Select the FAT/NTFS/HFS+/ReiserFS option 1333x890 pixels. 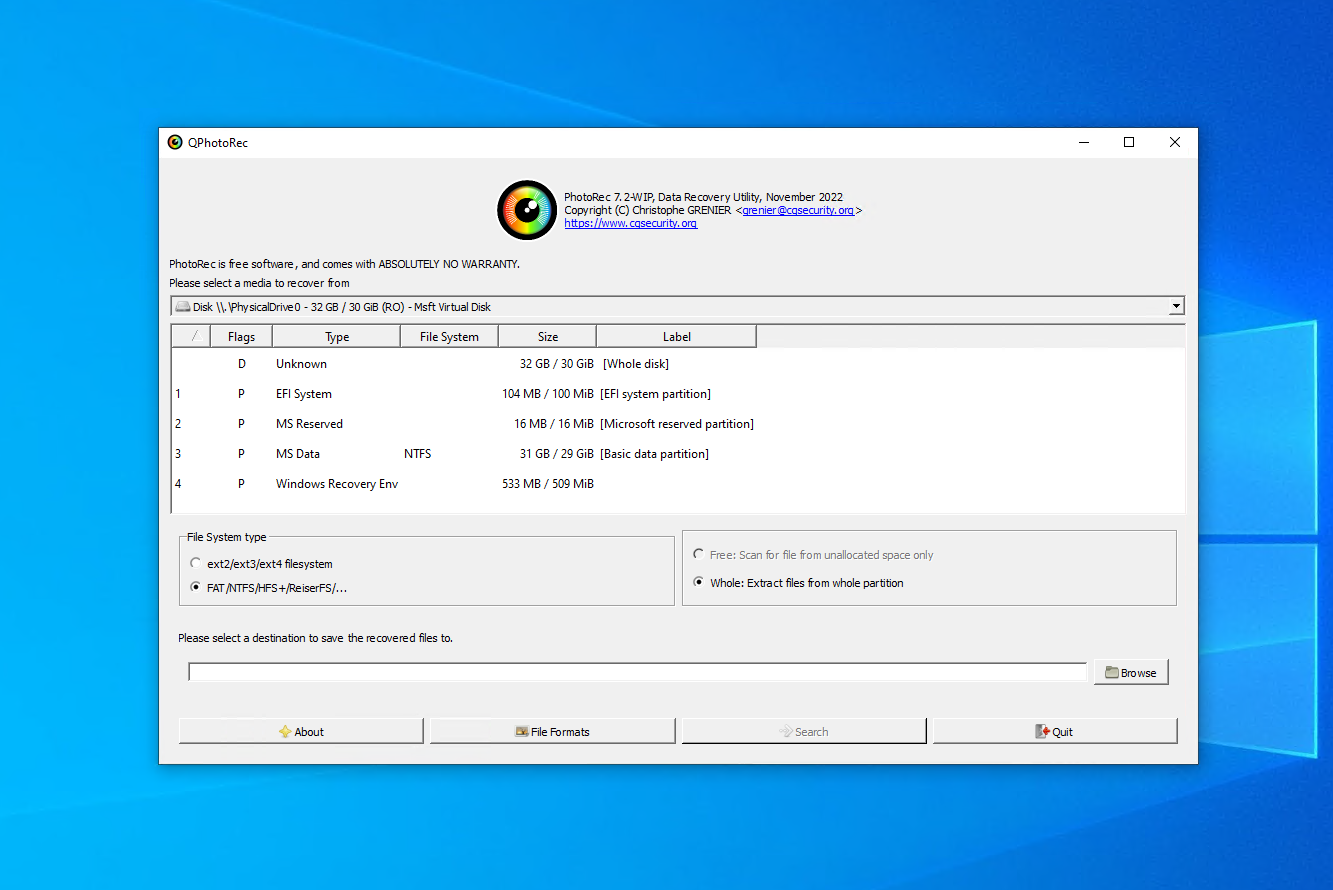pyautogui.click(x=196, y=587)
